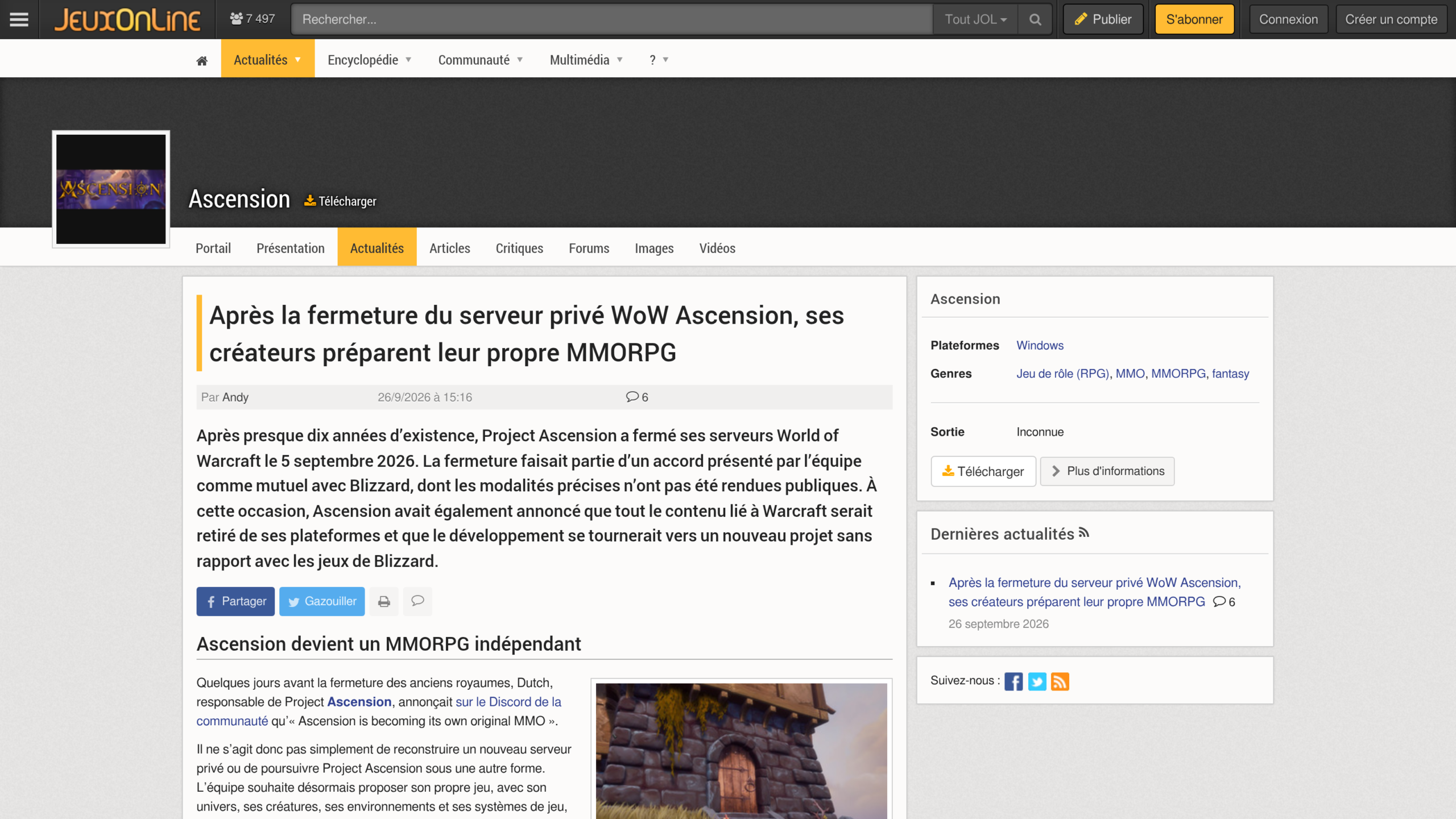
Task: Share article on Facebook with Partager
Action: click(x=235, y=601)
